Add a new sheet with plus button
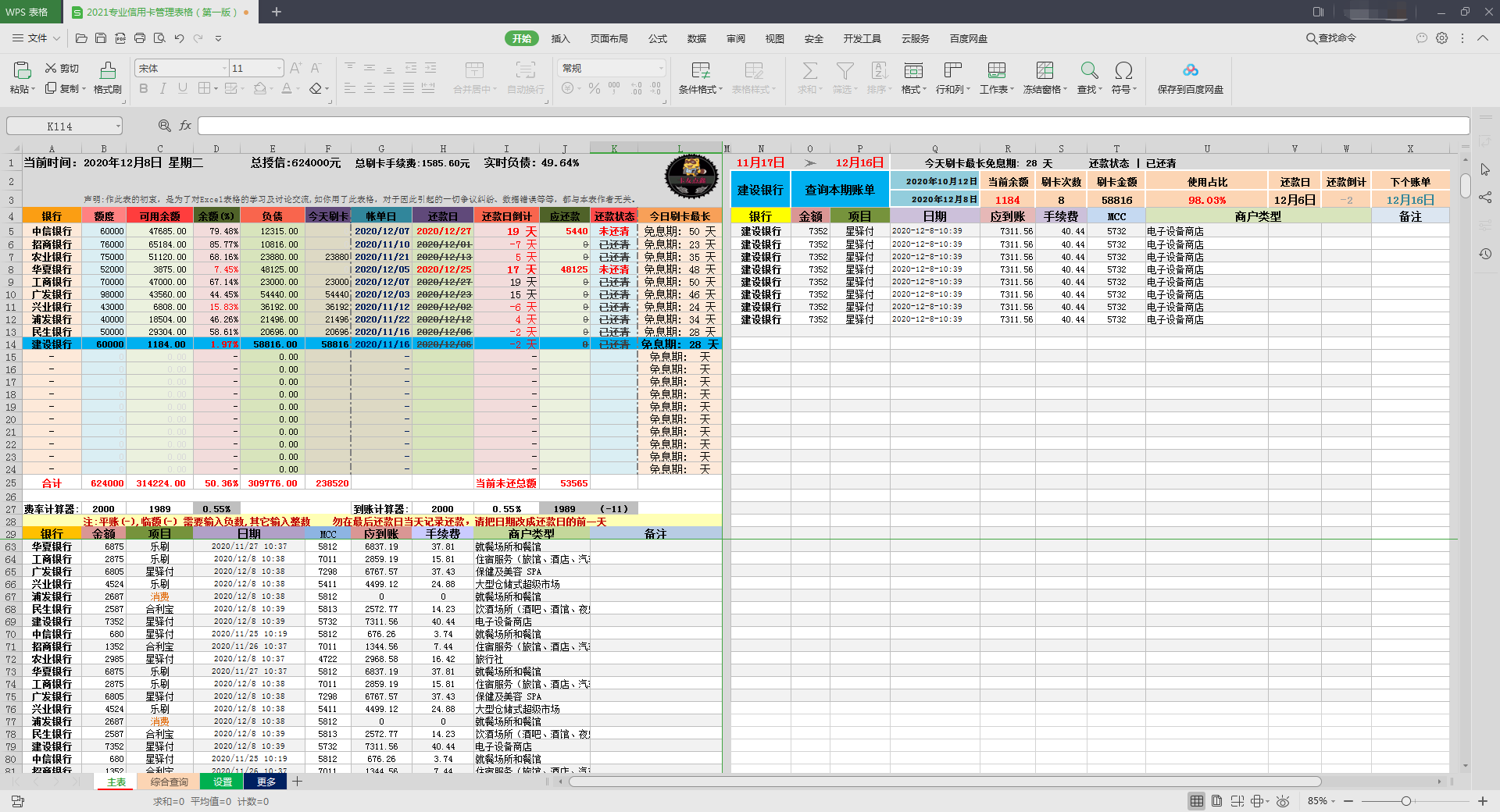 click(298, 782)
